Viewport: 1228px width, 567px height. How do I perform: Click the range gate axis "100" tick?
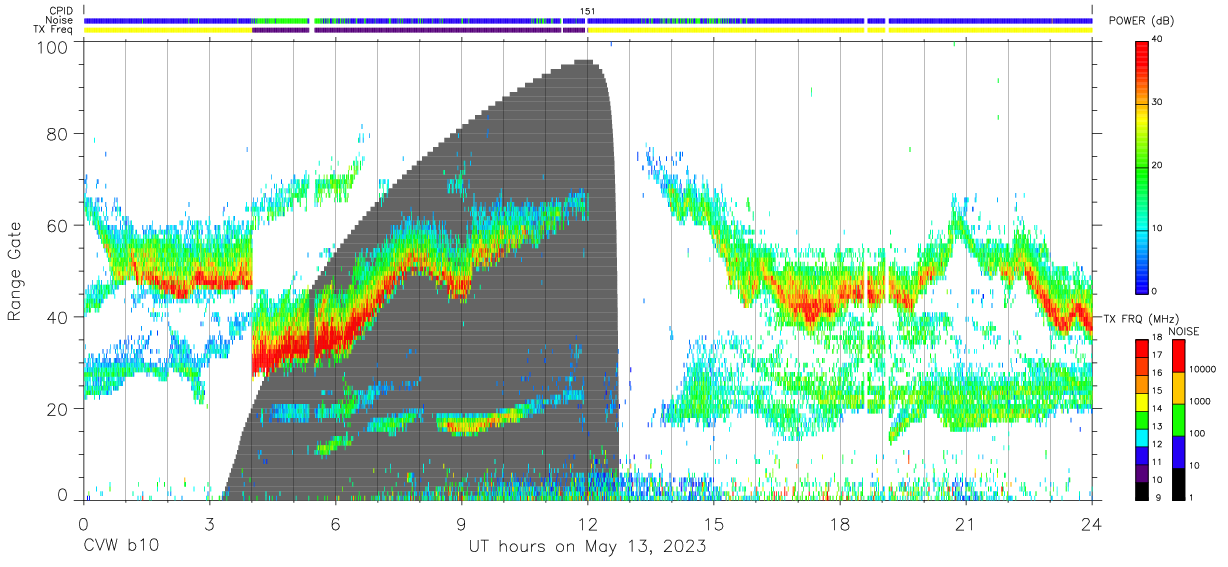click(53, 47)
